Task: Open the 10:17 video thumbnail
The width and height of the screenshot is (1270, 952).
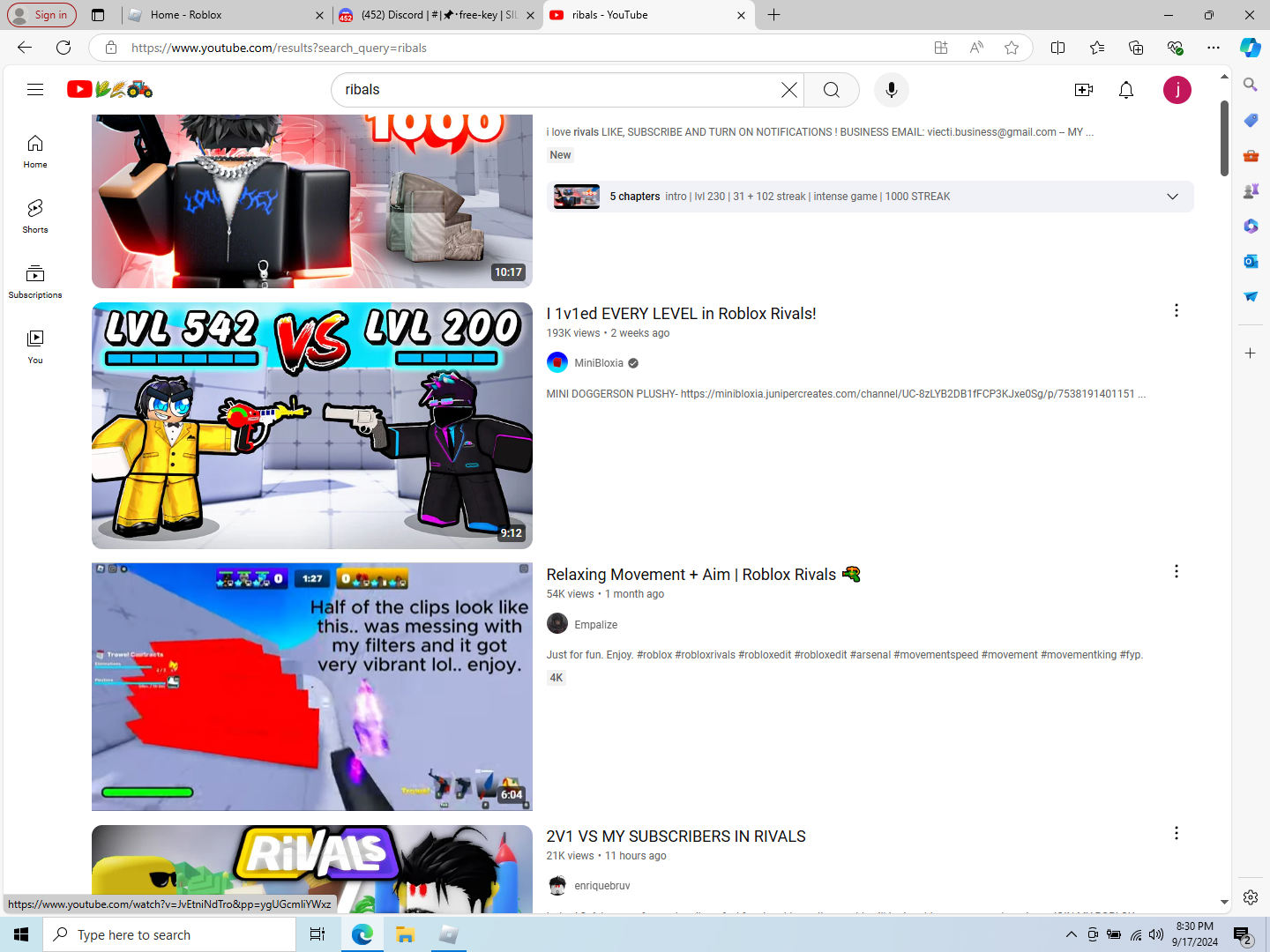Action: [312, 201]
